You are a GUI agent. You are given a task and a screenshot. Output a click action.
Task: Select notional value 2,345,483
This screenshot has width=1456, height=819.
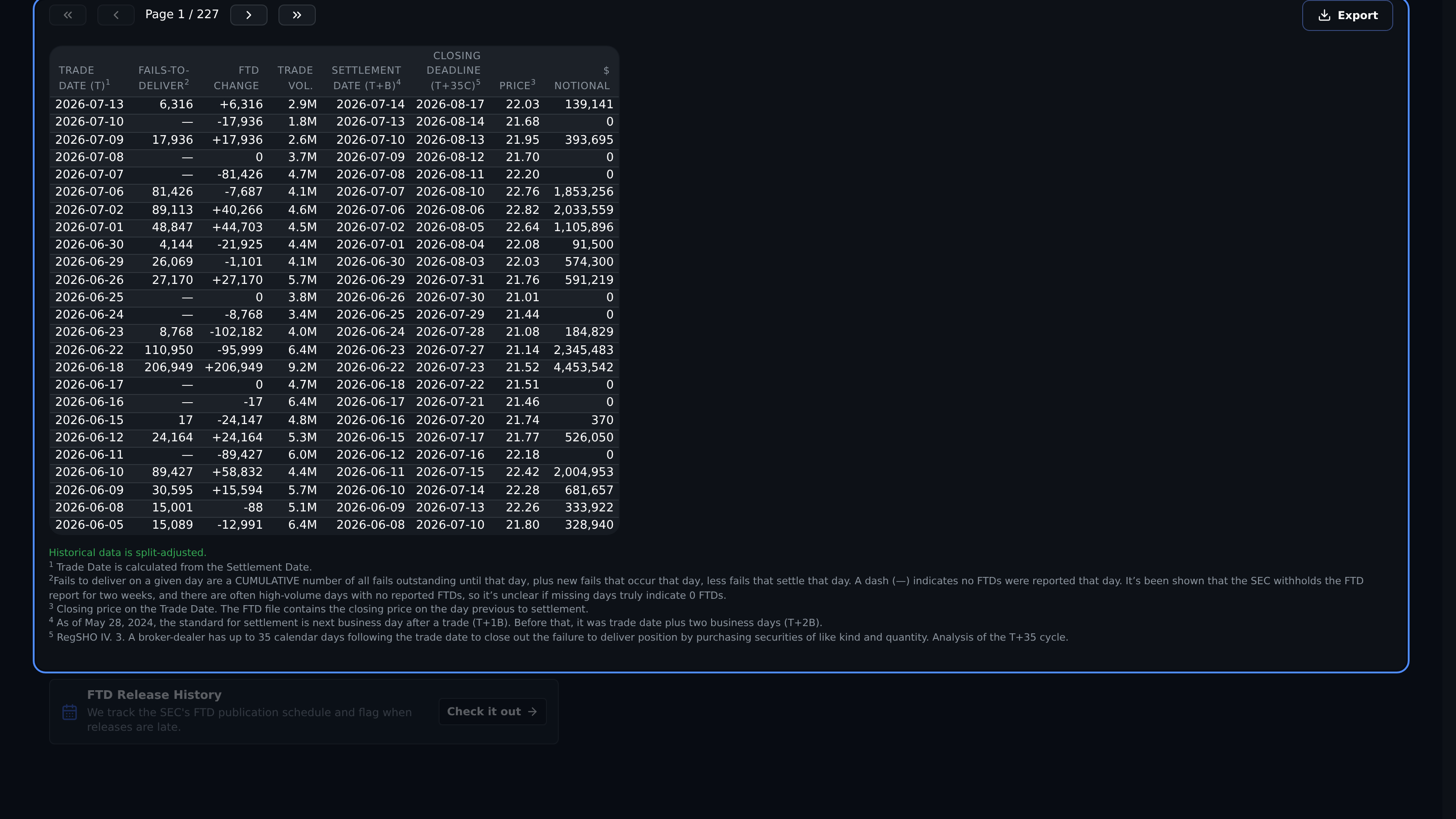coord(583,350)
